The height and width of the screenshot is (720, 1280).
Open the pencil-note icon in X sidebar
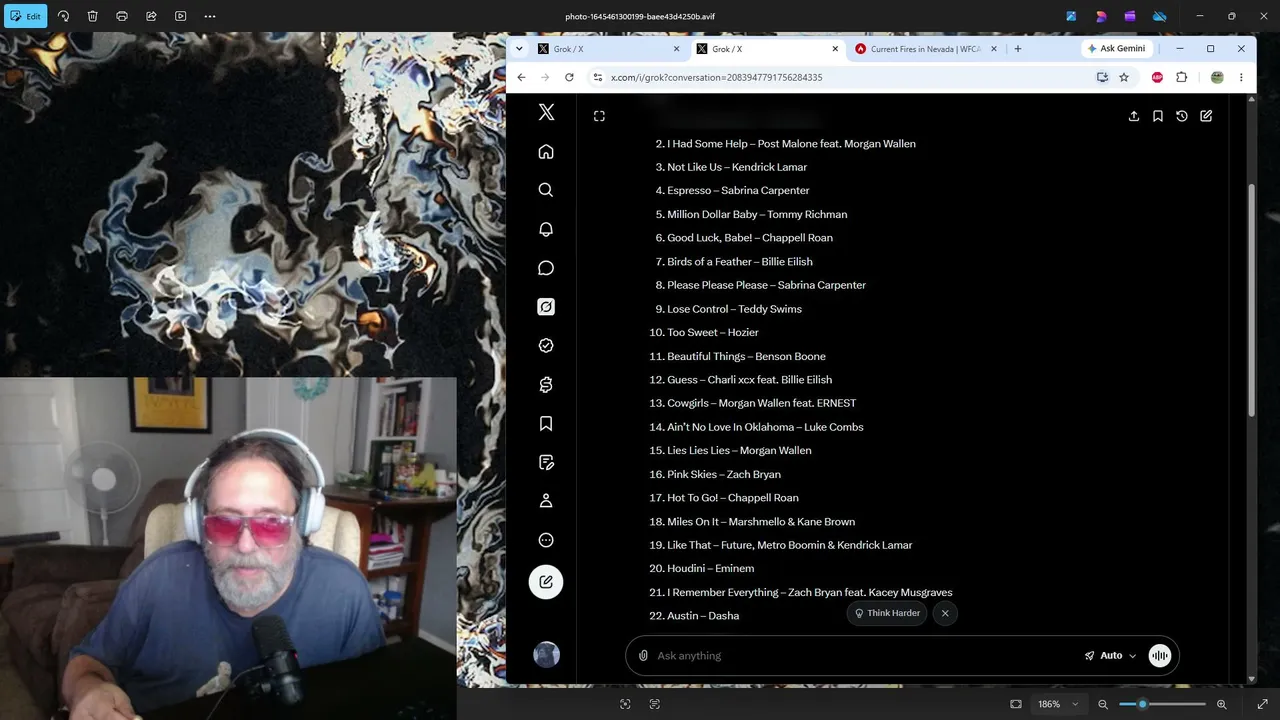[x=546, y=462]
